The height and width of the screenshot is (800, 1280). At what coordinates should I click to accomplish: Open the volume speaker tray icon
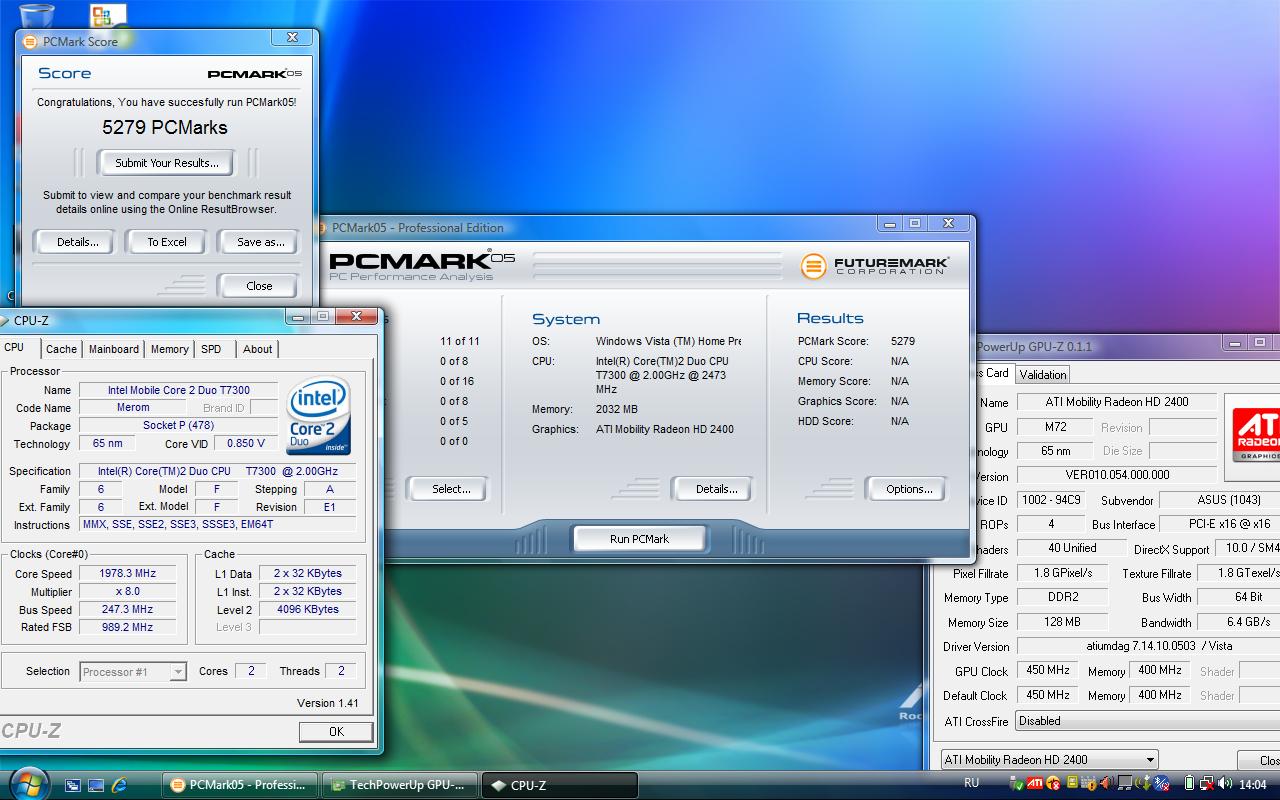[x=1225, y=783]
